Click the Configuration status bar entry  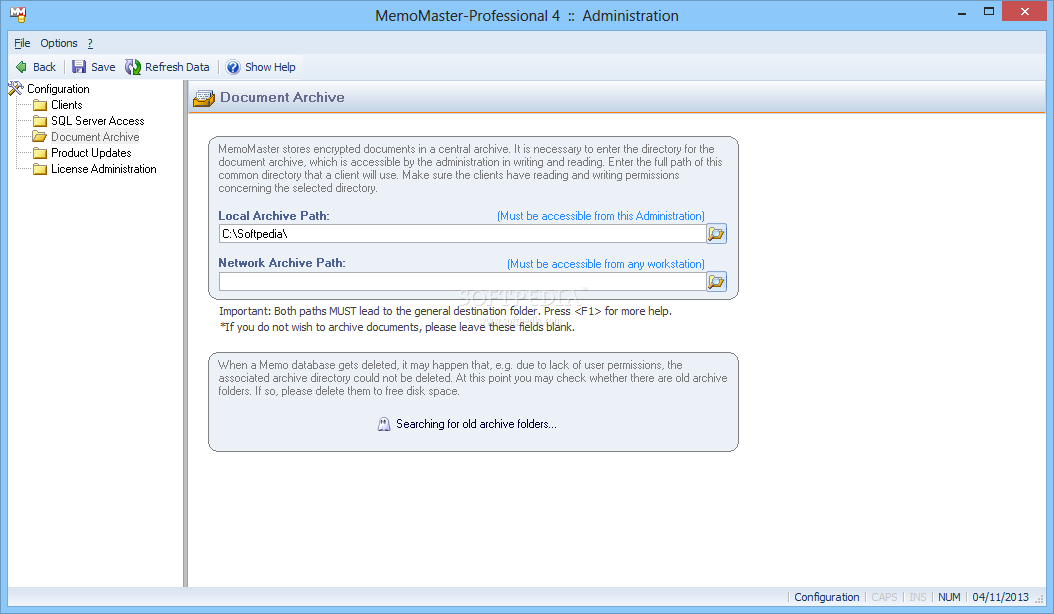[827, 597]
